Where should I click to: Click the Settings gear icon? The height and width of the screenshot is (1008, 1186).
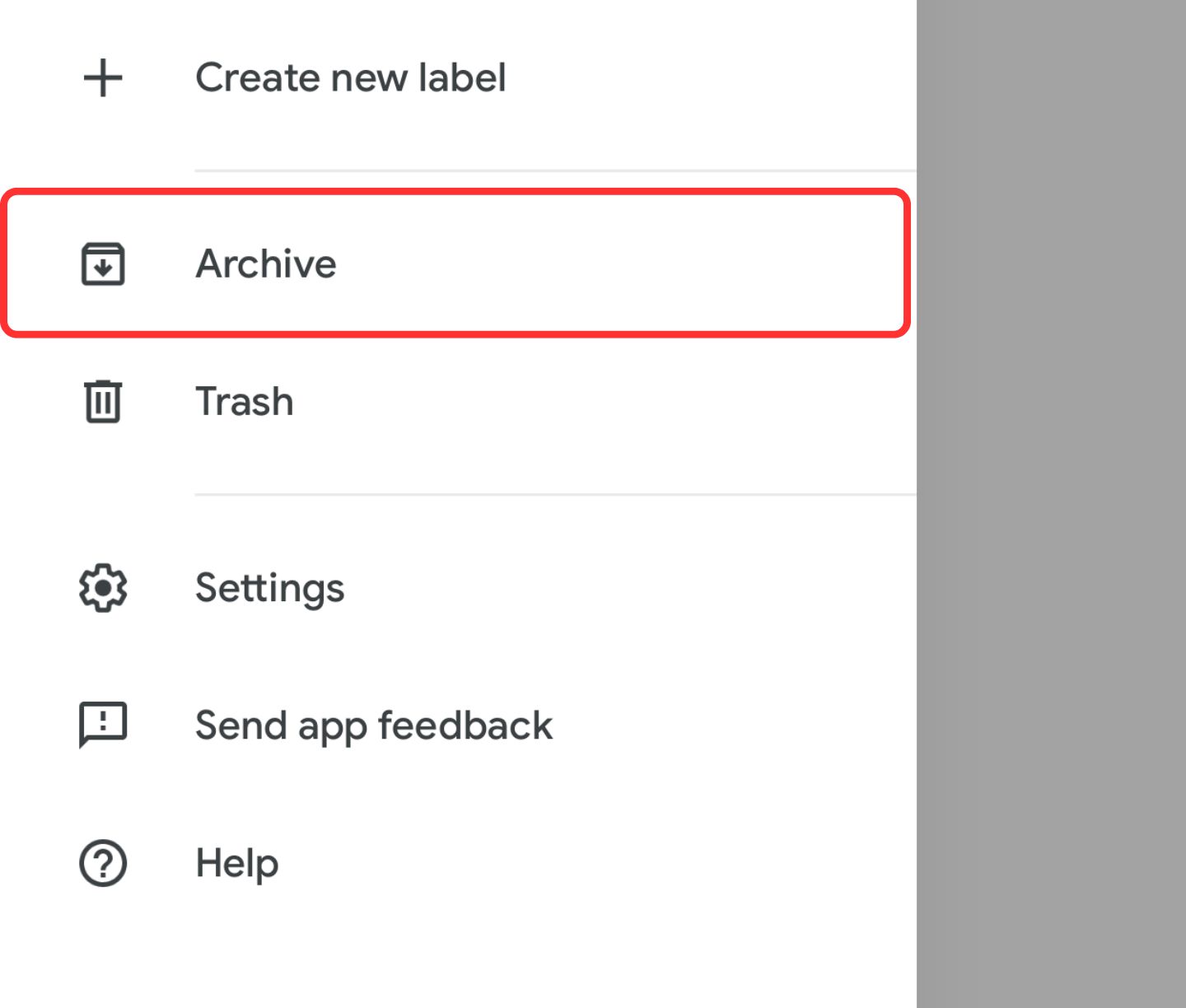click(x=103, y=588)
